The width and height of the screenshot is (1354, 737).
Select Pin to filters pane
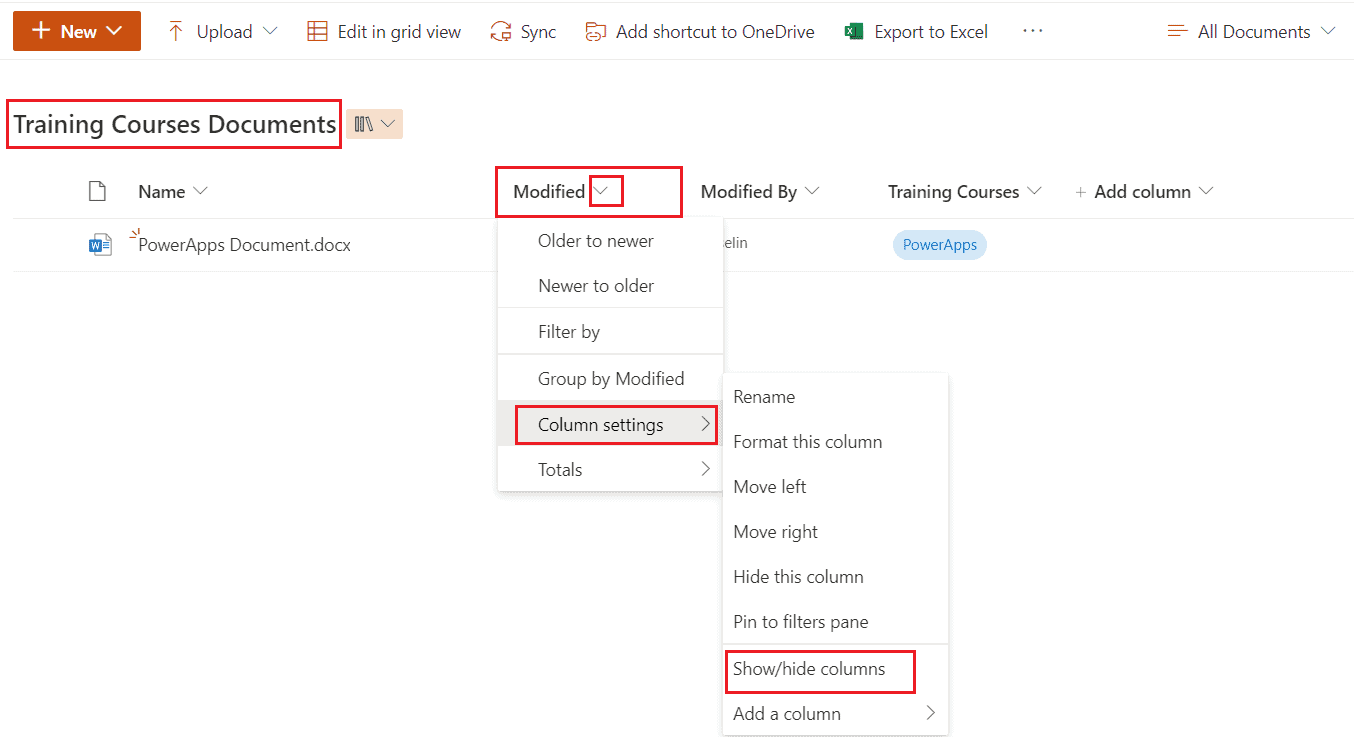click(835, 621)
